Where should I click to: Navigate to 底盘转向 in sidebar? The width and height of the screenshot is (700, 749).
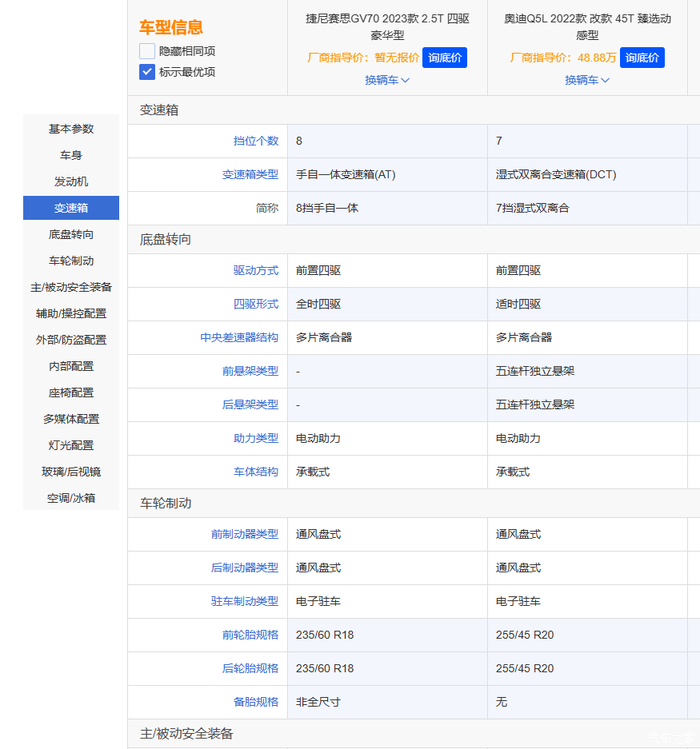click(71, 234)
